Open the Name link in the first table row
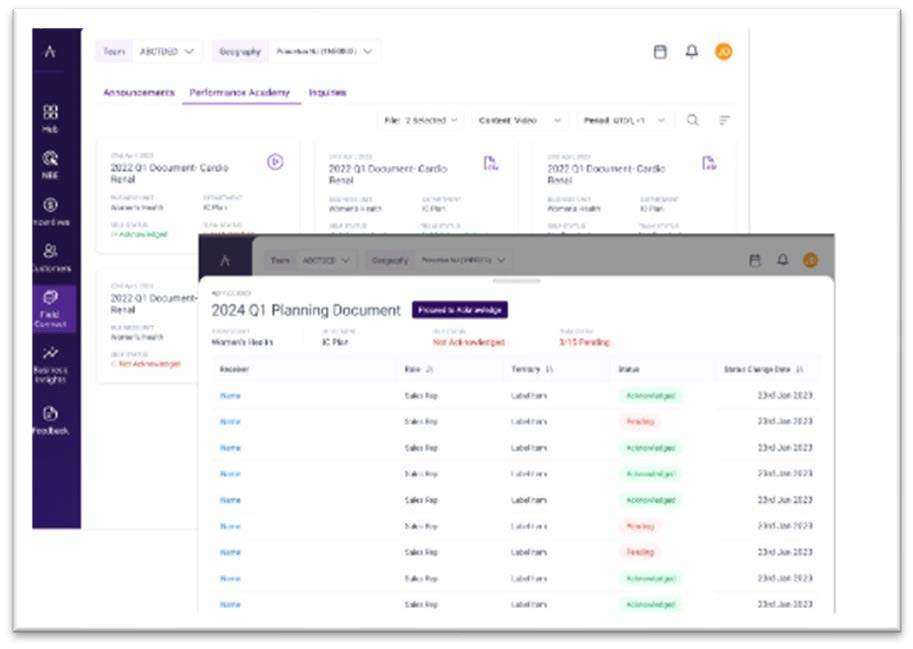Image resolution: width=913 pixels, height=649 pixels. (x=230, y=396)
